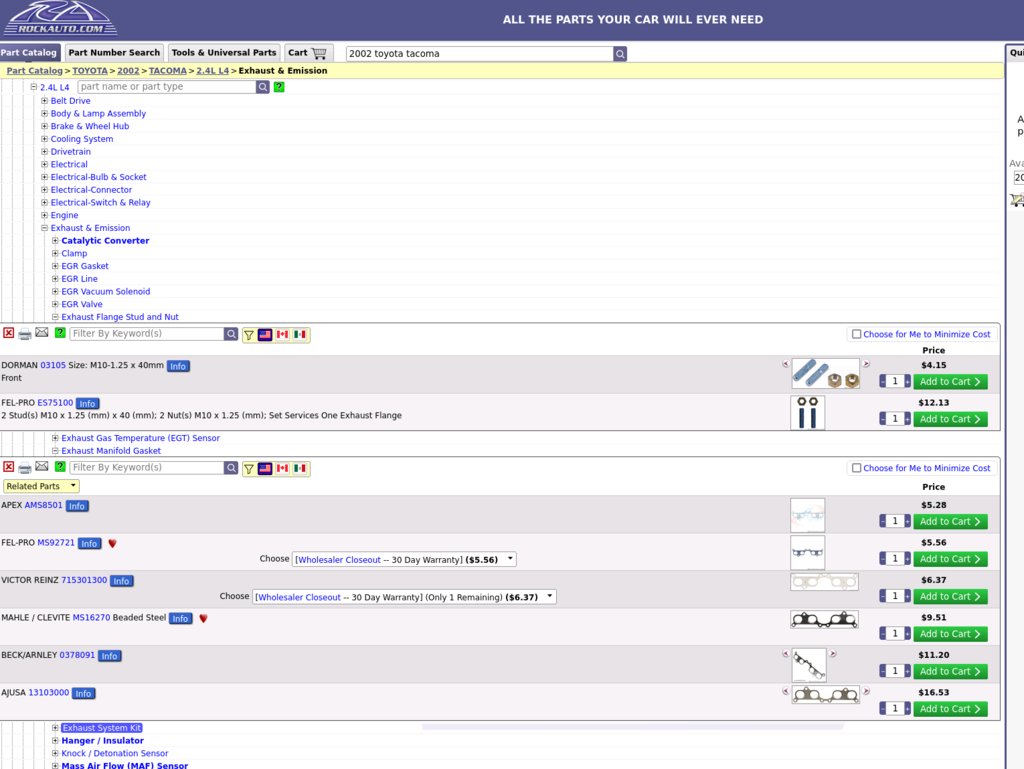Click the search icon next to part name field
Image resolution: width=1024 pixels, height=769 pixels.
coord(263,87)
